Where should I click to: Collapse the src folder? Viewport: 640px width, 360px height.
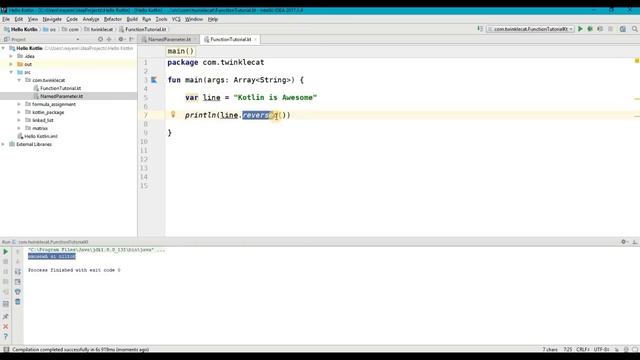tap(11, 72)
